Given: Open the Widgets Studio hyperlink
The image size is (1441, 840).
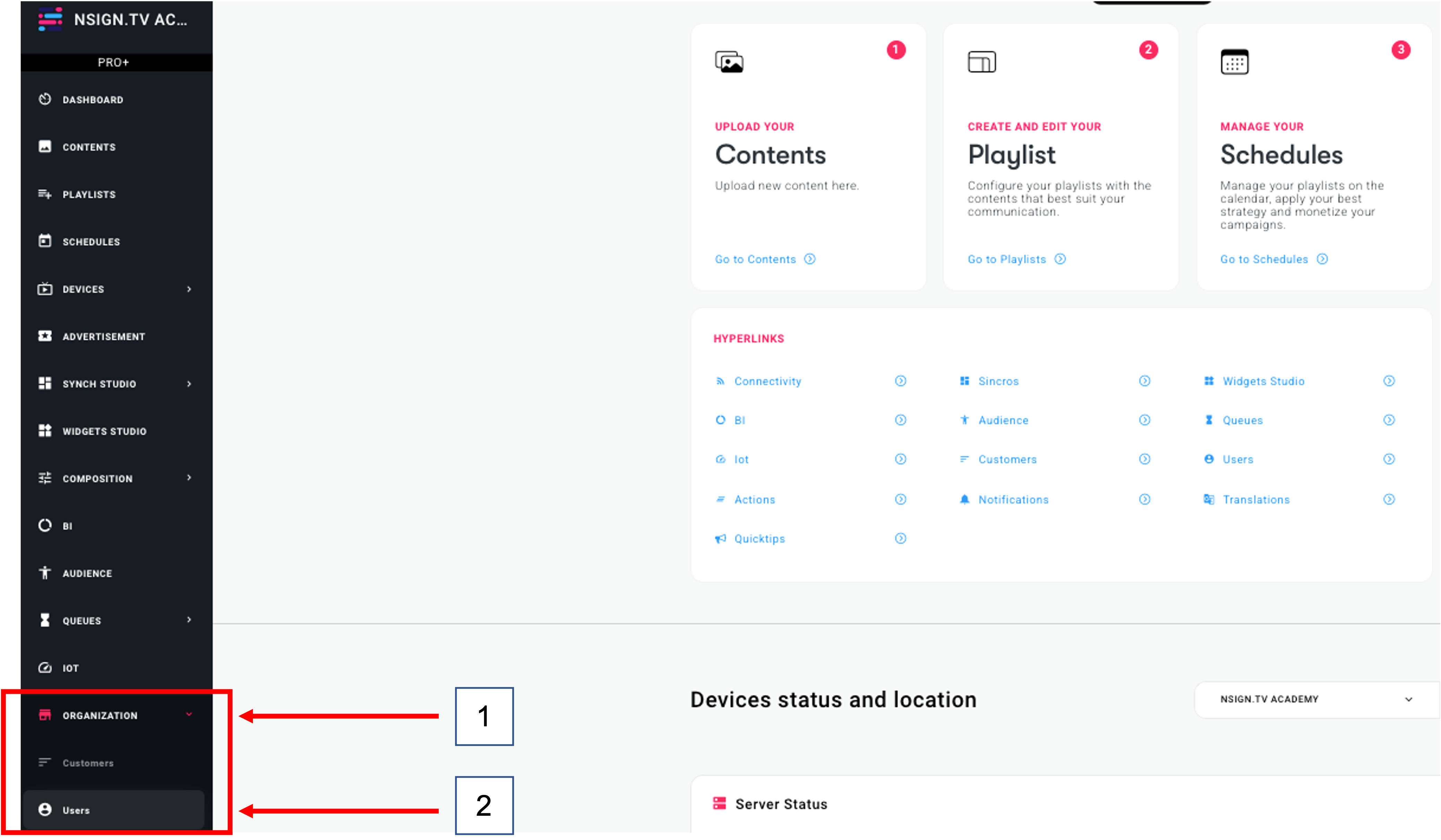Looking at the screenshot, I should 1263,382.
